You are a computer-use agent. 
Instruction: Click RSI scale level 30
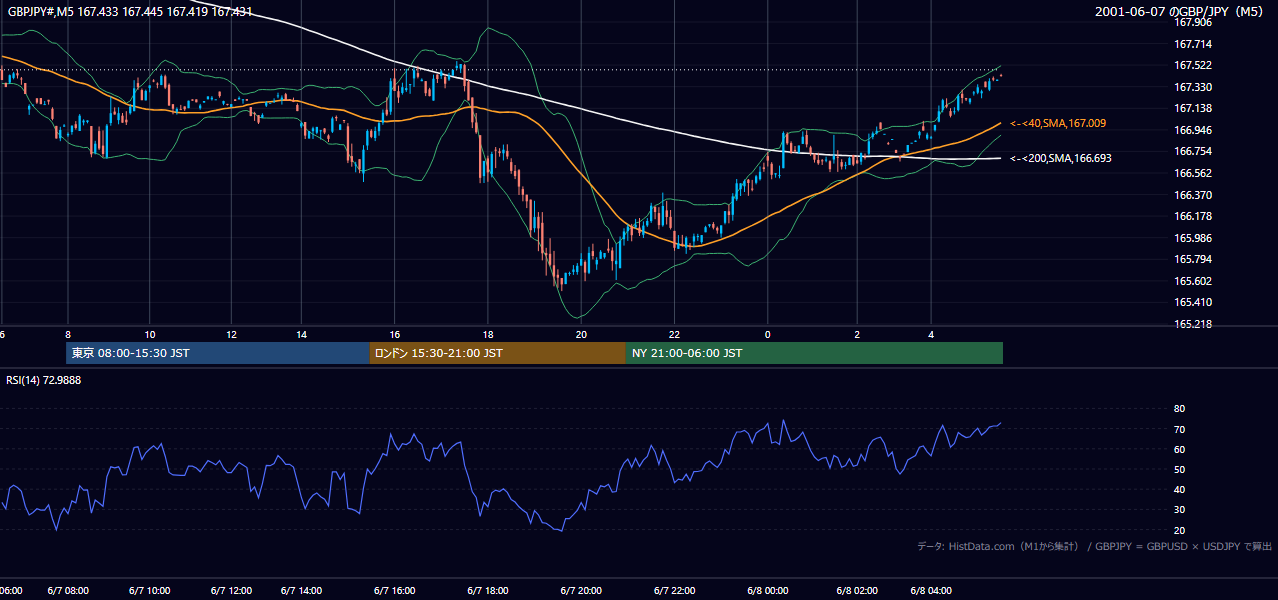click(x=1179, y=509)
